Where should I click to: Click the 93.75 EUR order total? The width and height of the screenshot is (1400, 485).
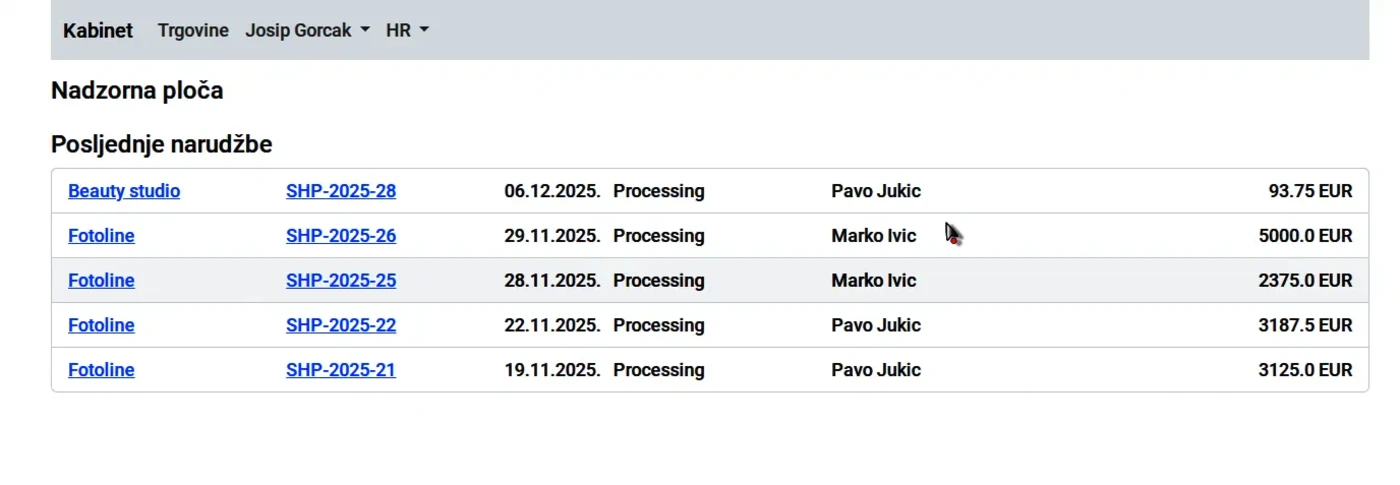[1310, 191]
